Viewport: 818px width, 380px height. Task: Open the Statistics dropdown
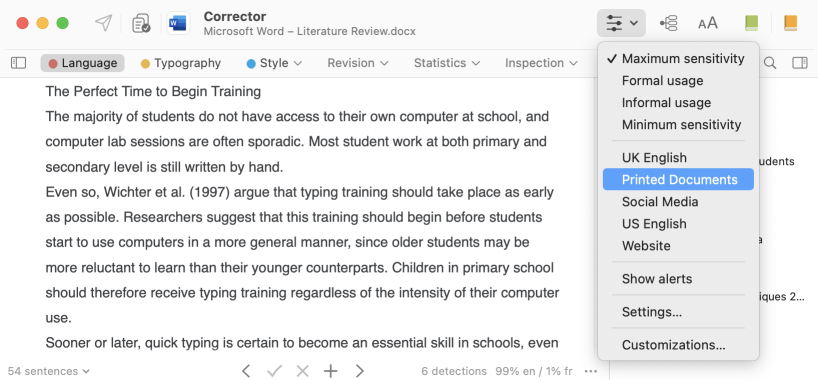447,63
